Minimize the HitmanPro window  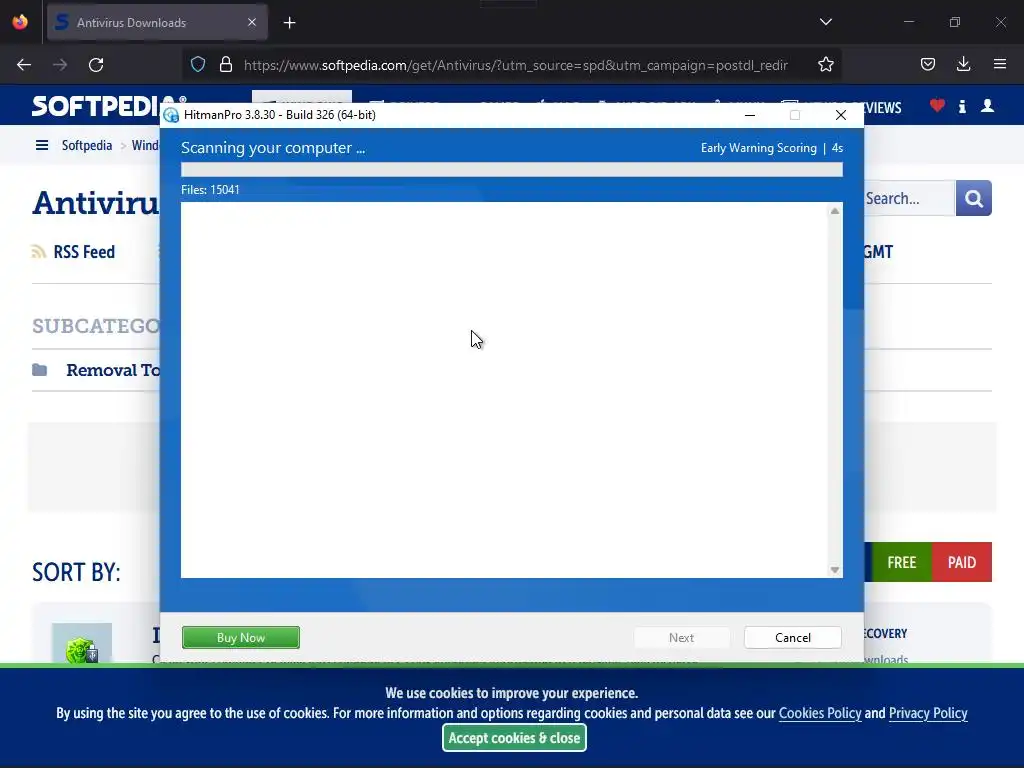[750, 115]
